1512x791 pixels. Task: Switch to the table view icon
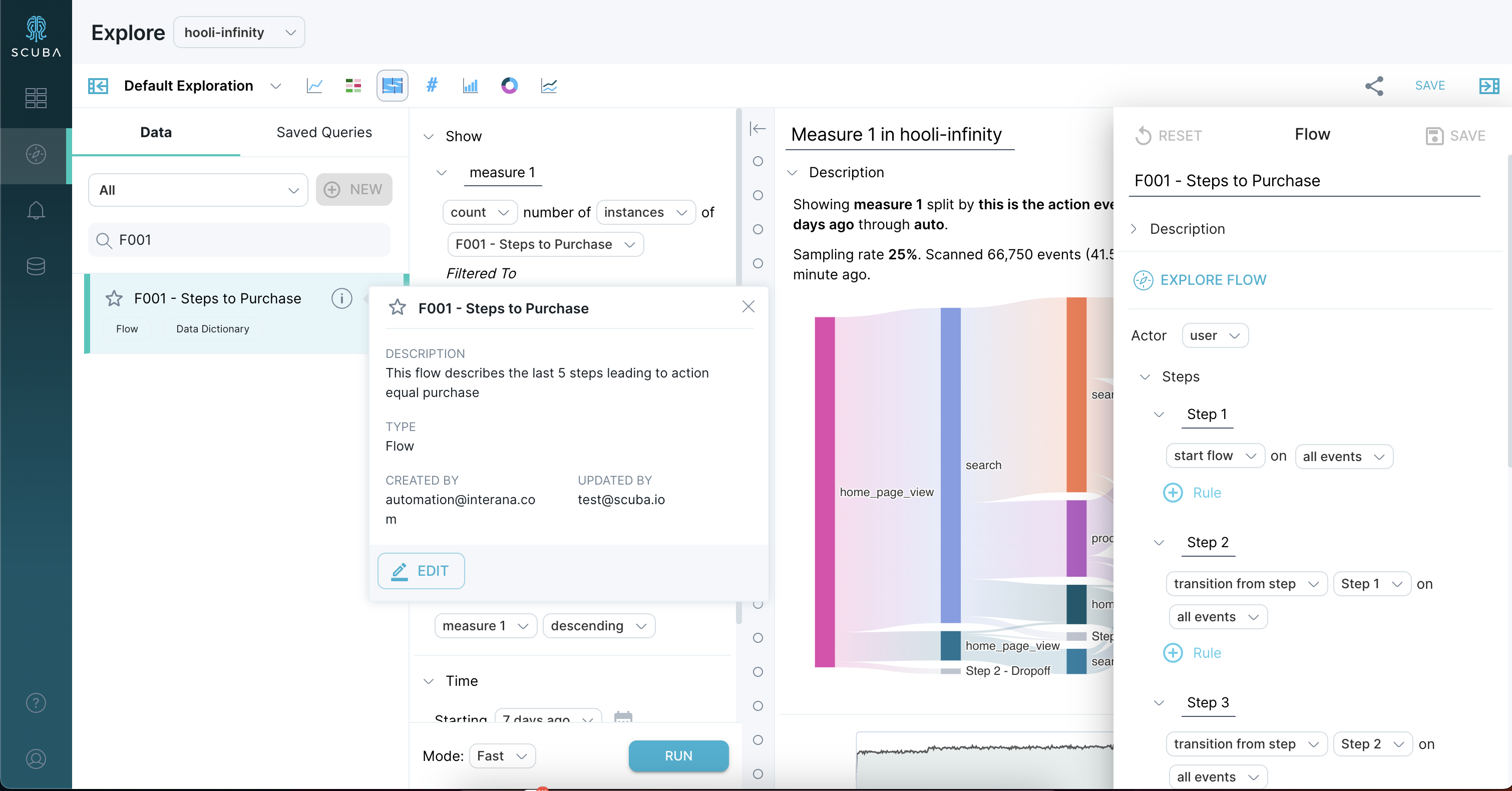click(x=353, y=86)
